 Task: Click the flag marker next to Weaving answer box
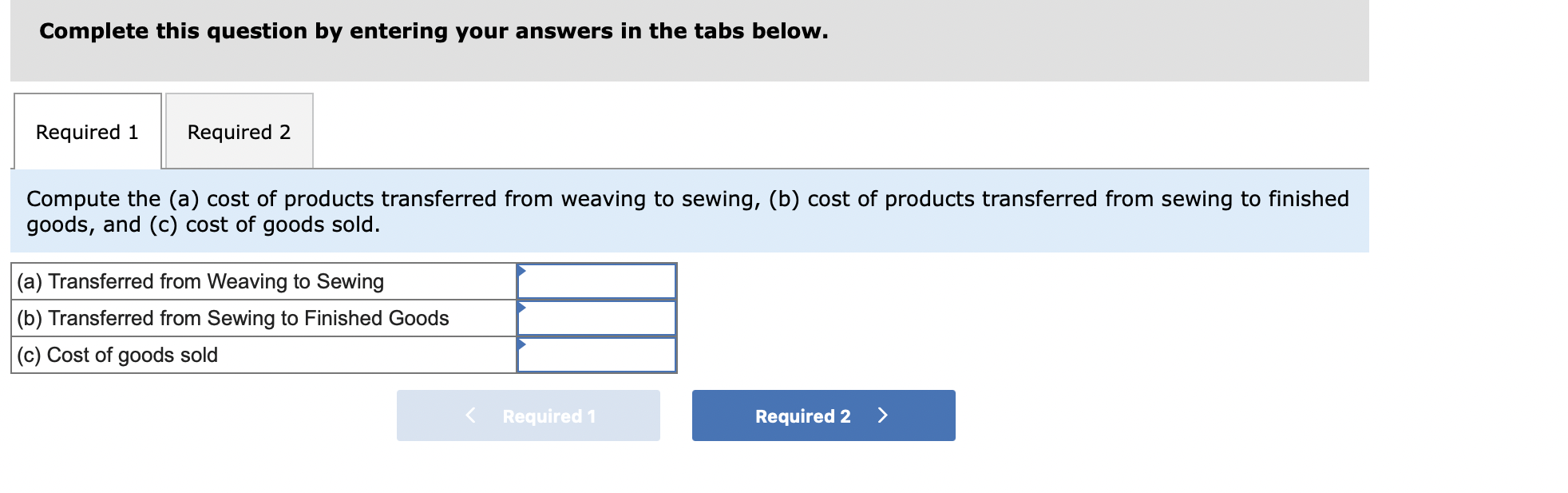[523, 272]
